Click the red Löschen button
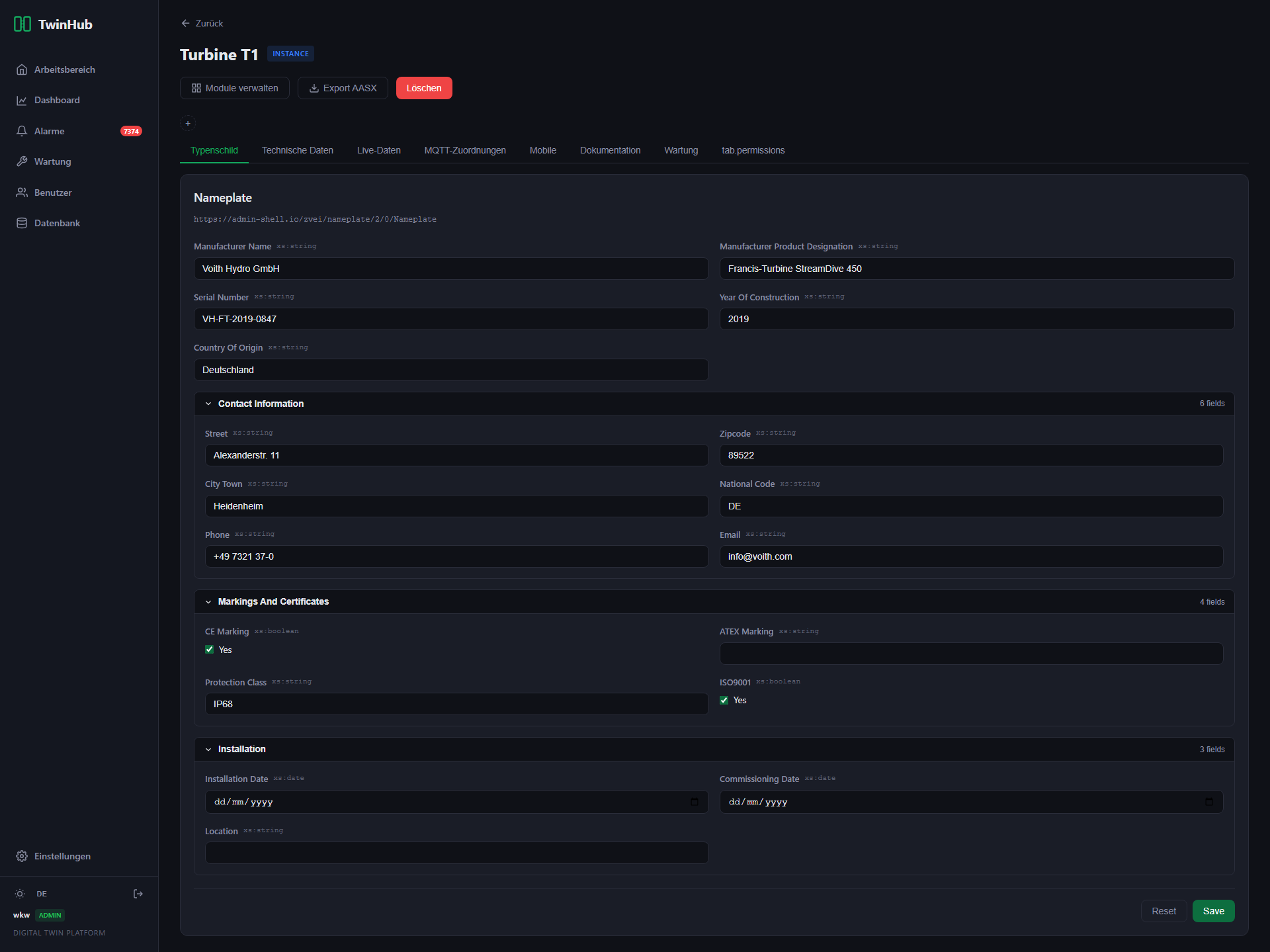Image resolution: width=1270 pixels, height=952 pixels. (424, 88)
